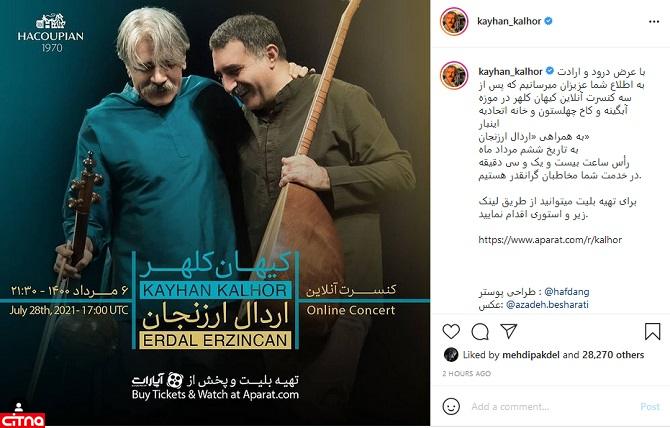Open kayhan_kalhor username in the caption
Image resolution: width=670 pixels, height=428 pixels.
(510, 71)
